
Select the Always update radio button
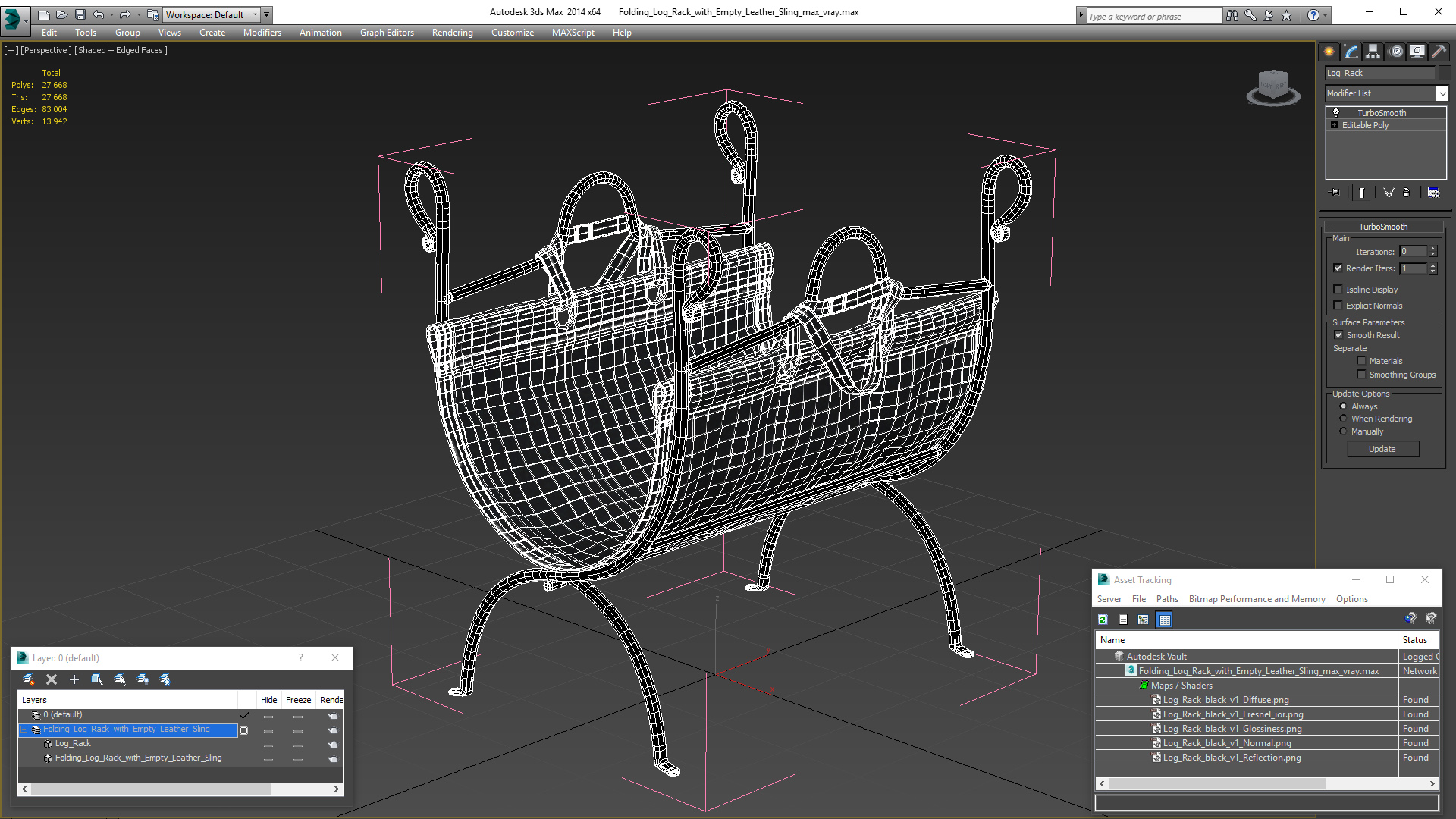pos(1343,406)
